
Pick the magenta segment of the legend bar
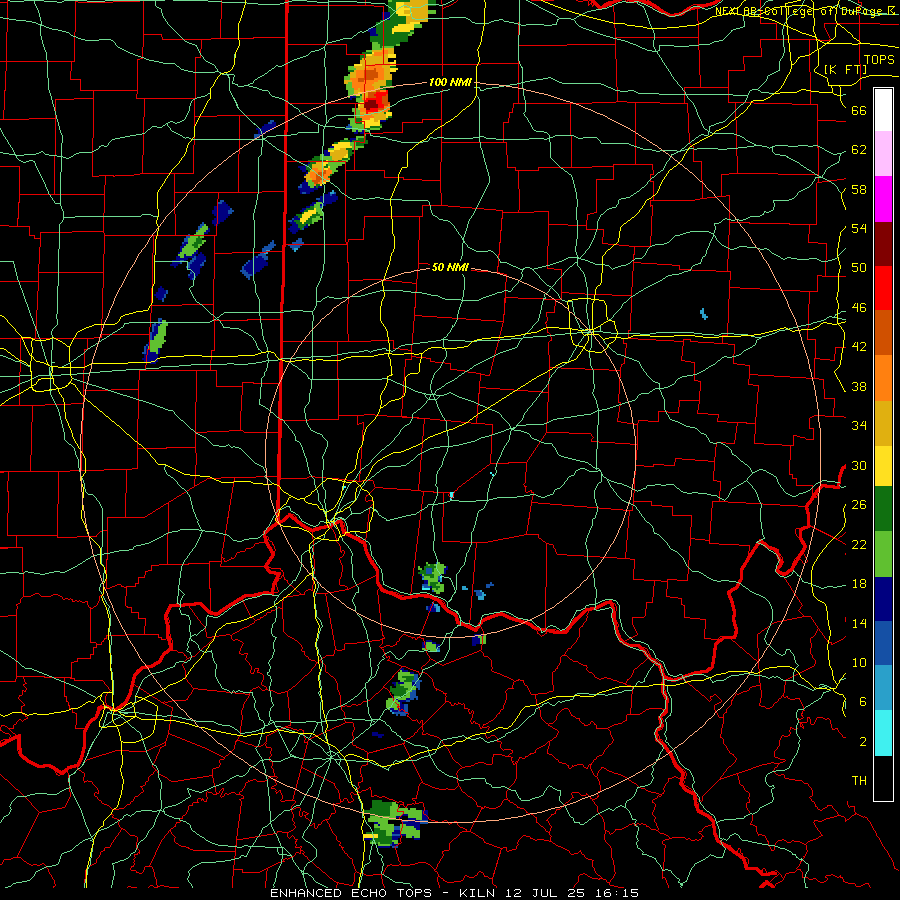tap(883, 199)
